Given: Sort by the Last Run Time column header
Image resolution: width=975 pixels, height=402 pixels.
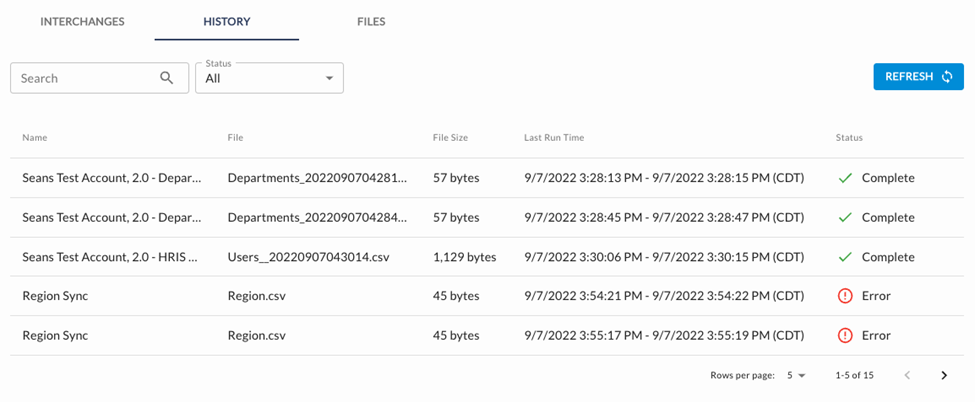Looking at the screenshot, I should [554, 137].
